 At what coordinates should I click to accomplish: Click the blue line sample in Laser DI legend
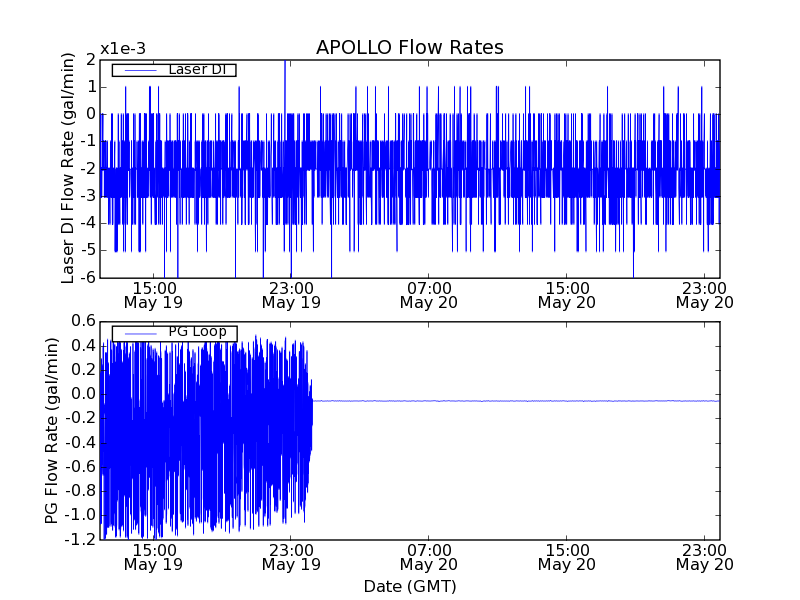138,70
